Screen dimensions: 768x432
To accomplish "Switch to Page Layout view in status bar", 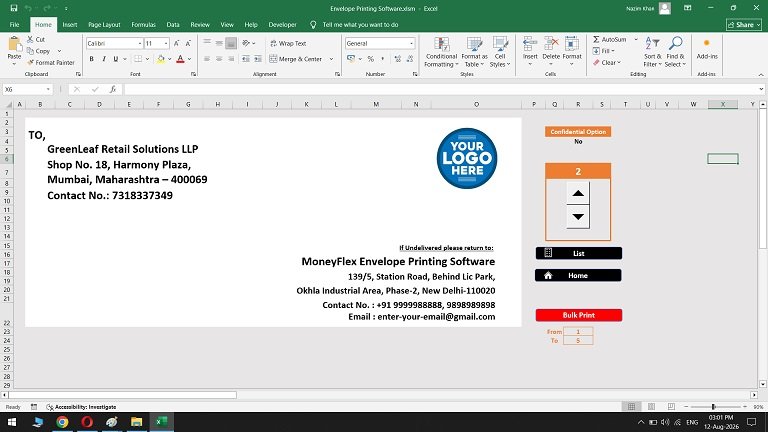I will [651, 407].
